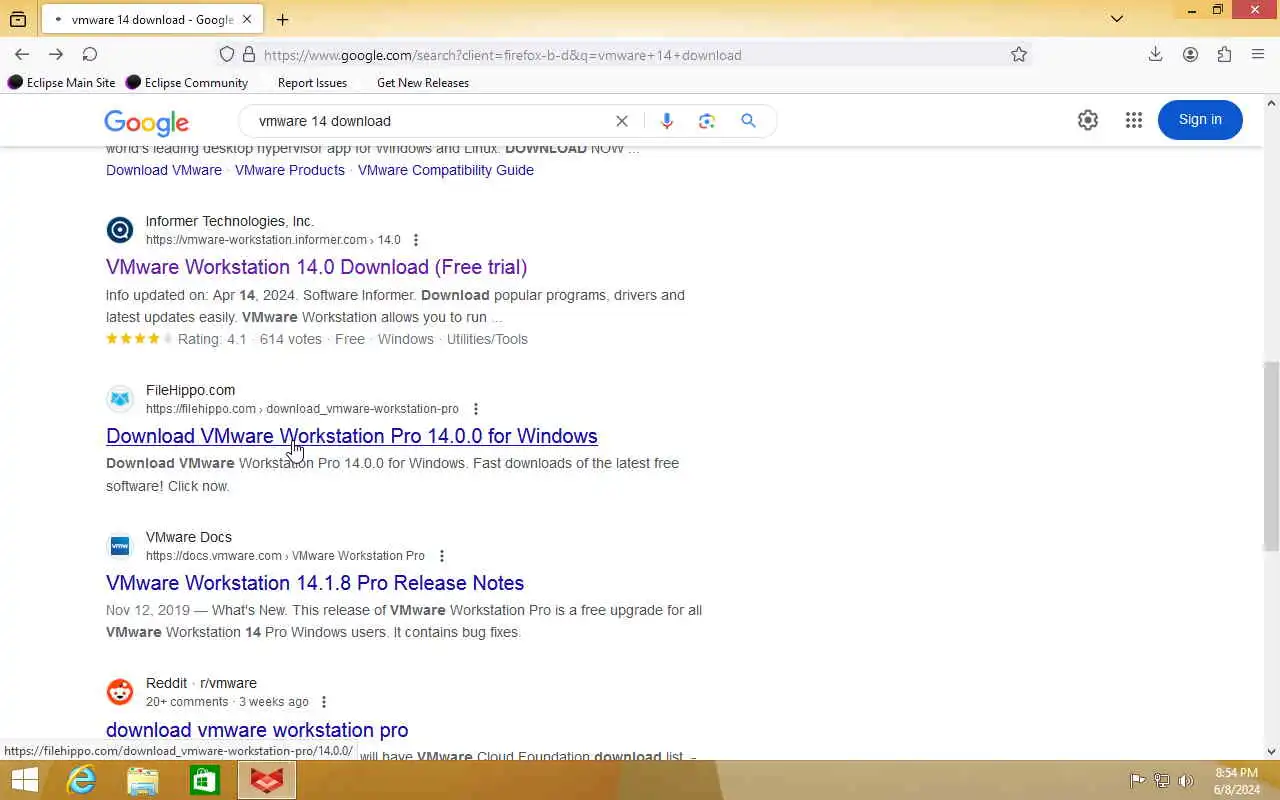The image size is (1280, 800).
Task: Open File Explorer from taskbar
Action: pos(143,780)
